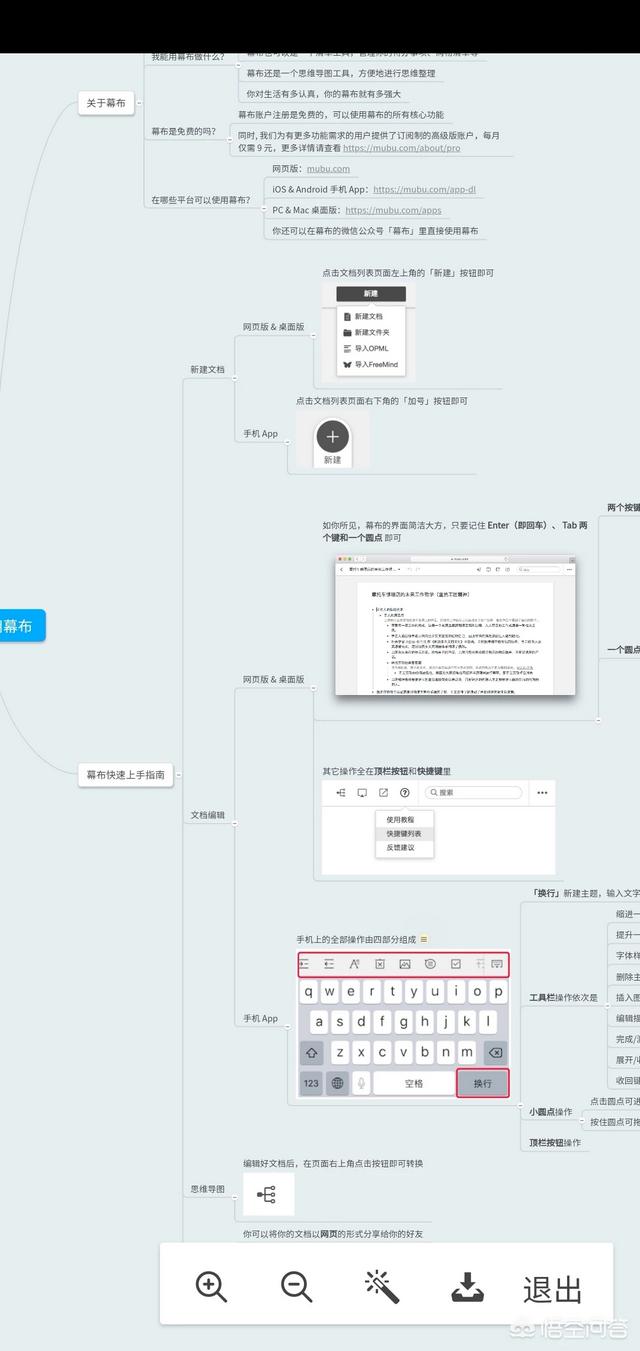This screenshot has width=640, height=1351.
Task: Download the mind map image
Action: 467,1287
